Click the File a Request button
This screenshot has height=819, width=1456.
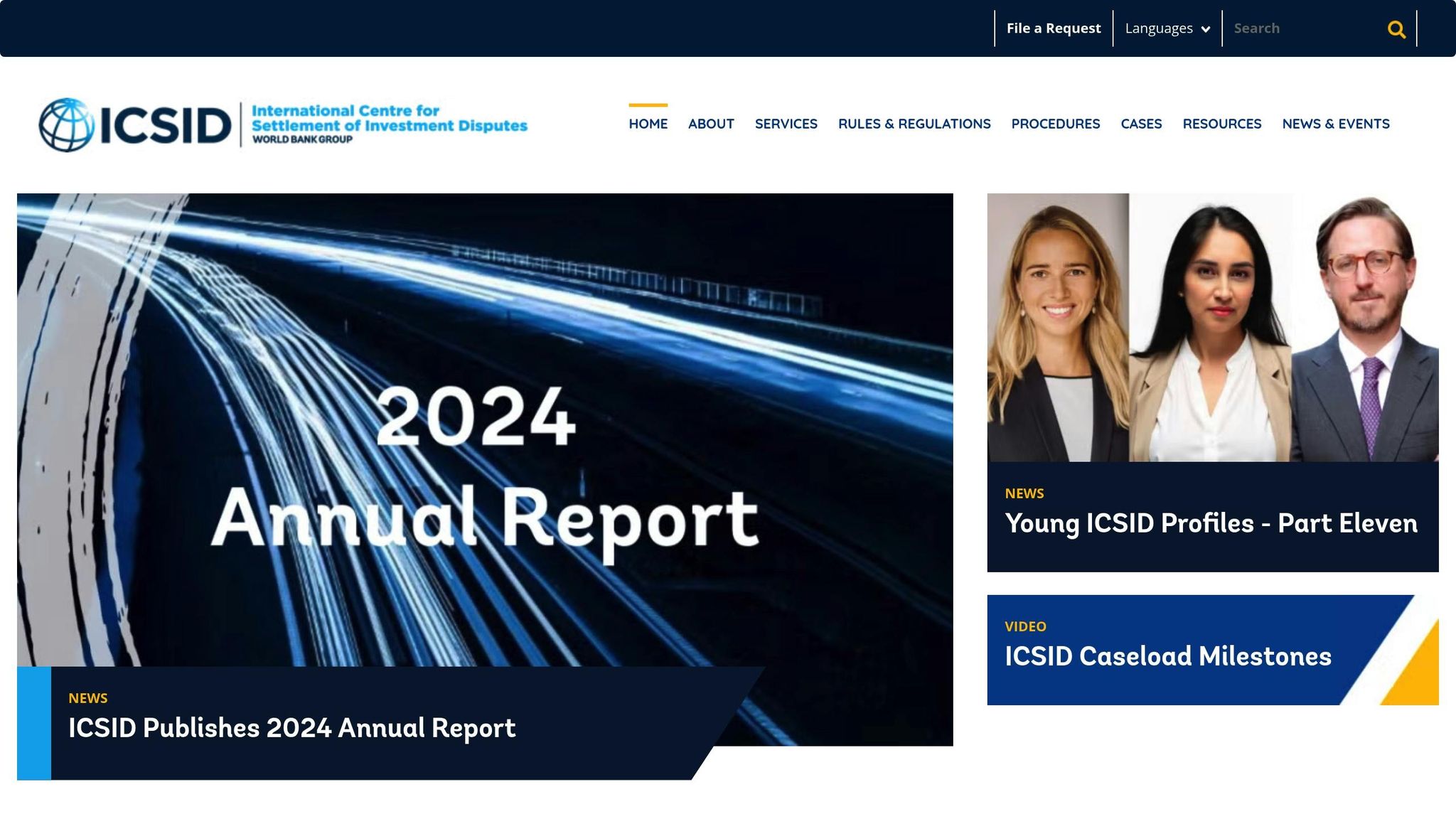point(1054,28)
